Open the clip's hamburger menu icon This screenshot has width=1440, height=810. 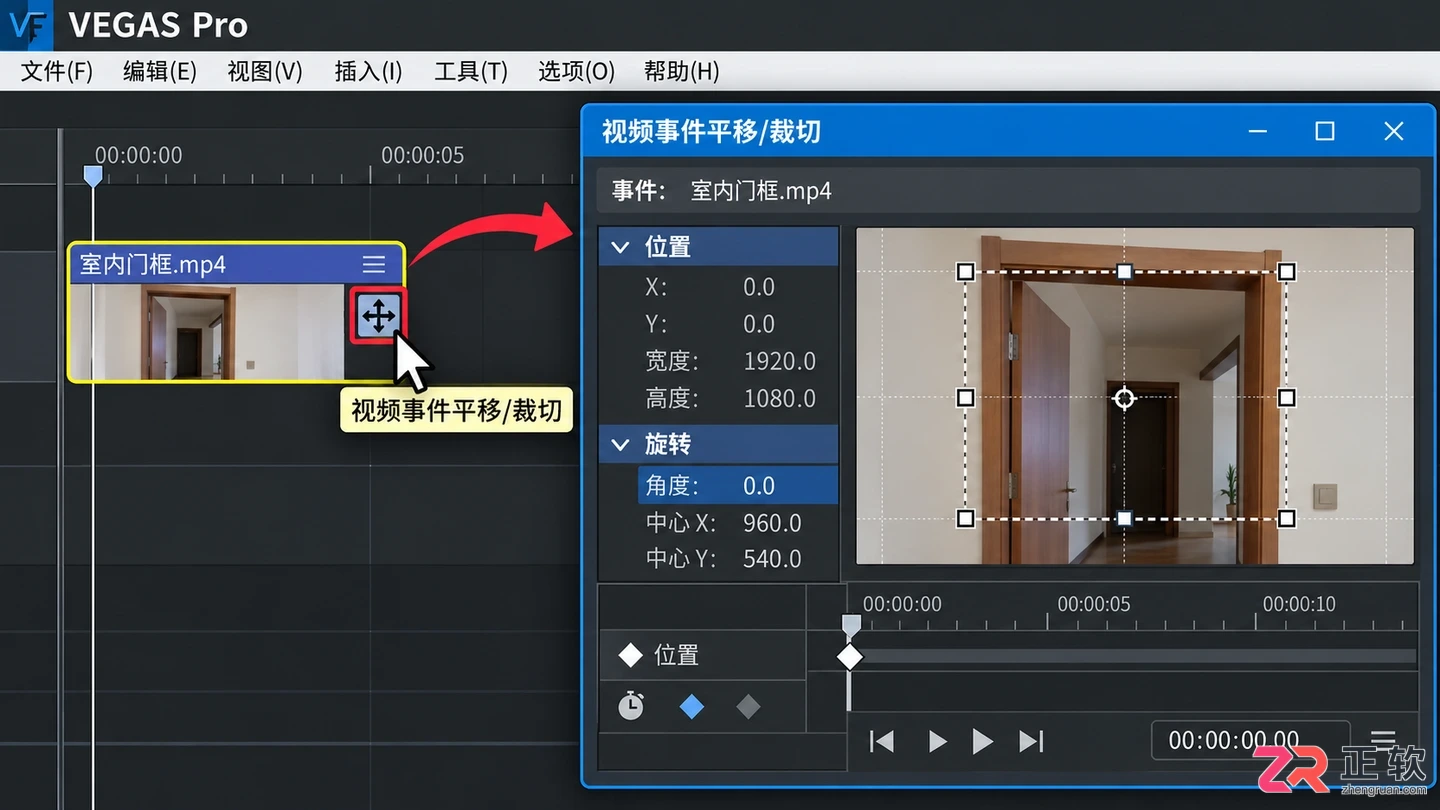tap(374, 264)
